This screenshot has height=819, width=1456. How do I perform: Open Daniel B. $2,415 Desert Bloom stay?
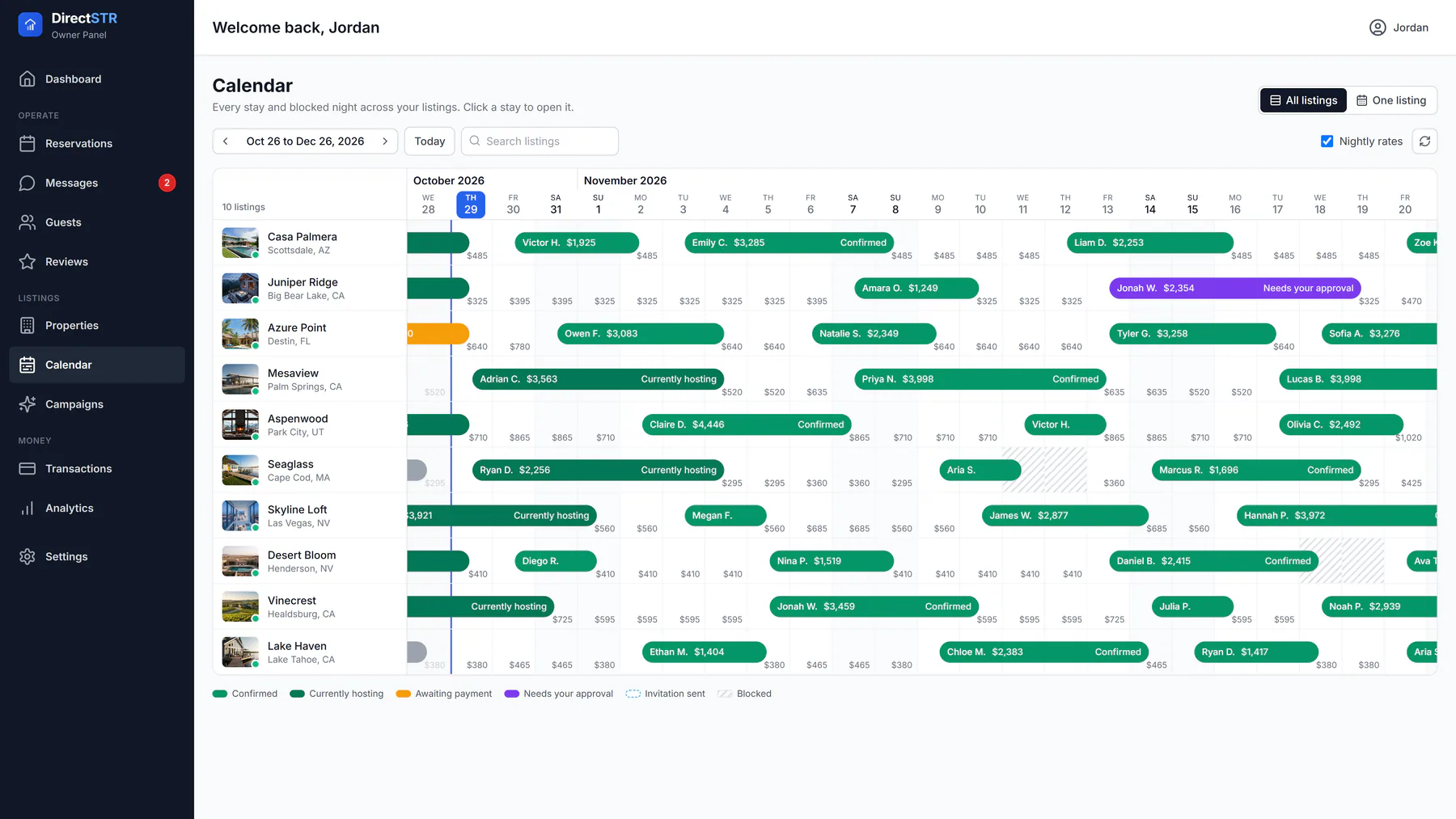tap(1214, 561)
